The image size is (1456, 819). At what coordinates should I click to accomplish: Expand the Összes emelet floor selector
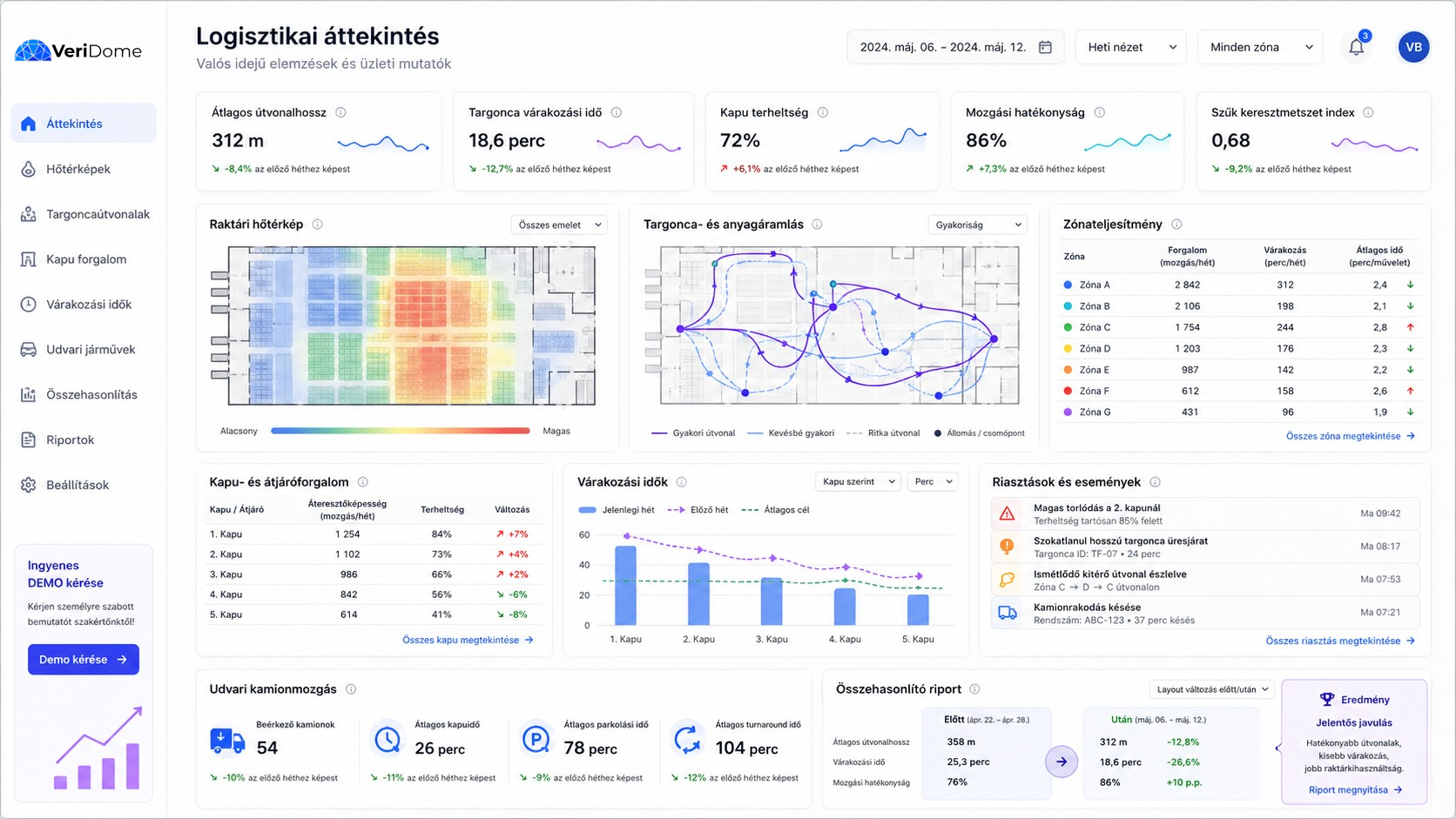coord(559,225)
